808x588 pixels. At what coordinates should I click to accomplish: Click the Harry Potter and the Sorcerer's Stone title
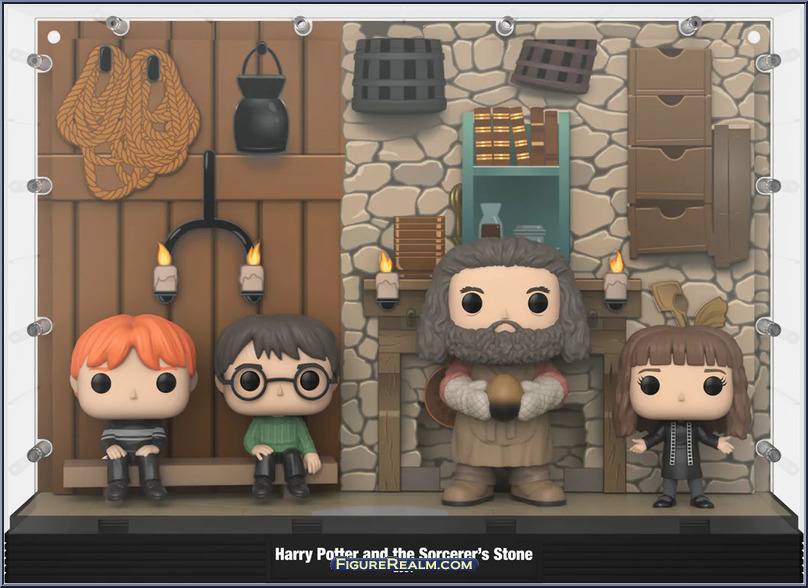pyautogui.click(x=404, y=553)
